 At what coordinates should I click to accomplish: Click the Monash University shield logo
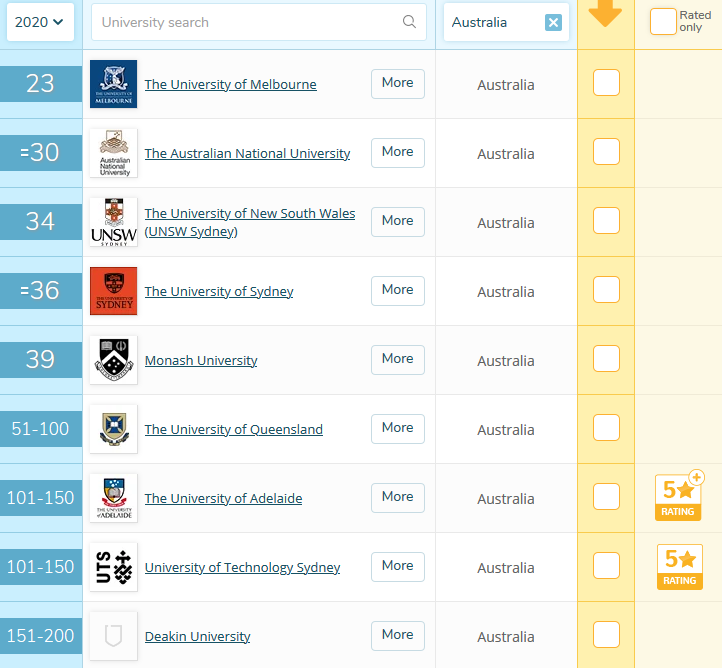point(113,360)
